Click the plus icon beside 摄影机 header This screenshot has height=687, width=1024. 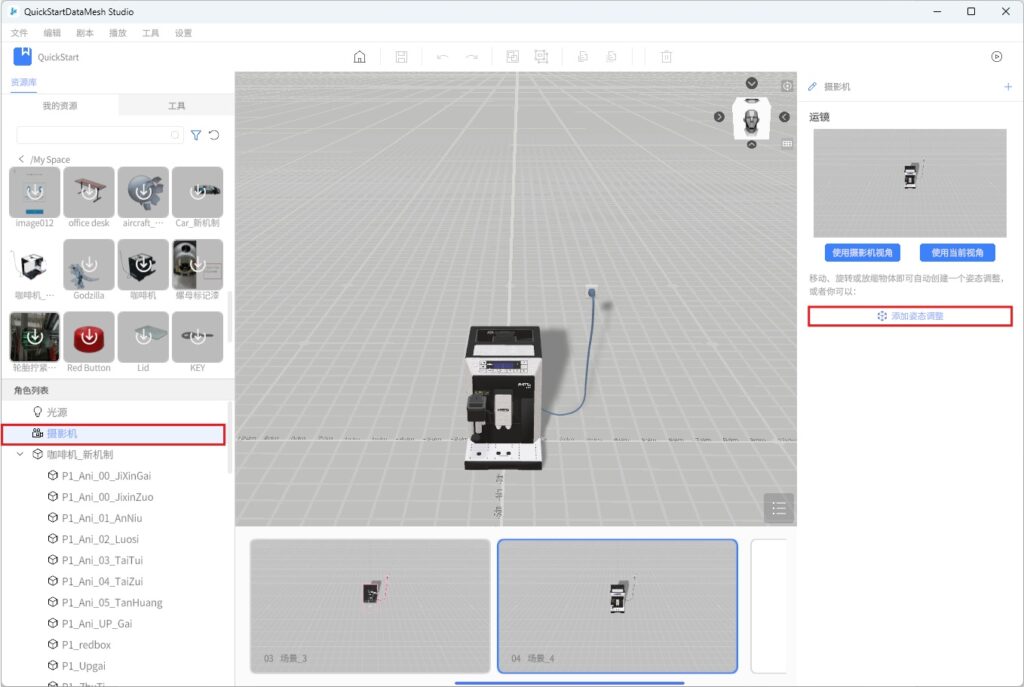1008,87
